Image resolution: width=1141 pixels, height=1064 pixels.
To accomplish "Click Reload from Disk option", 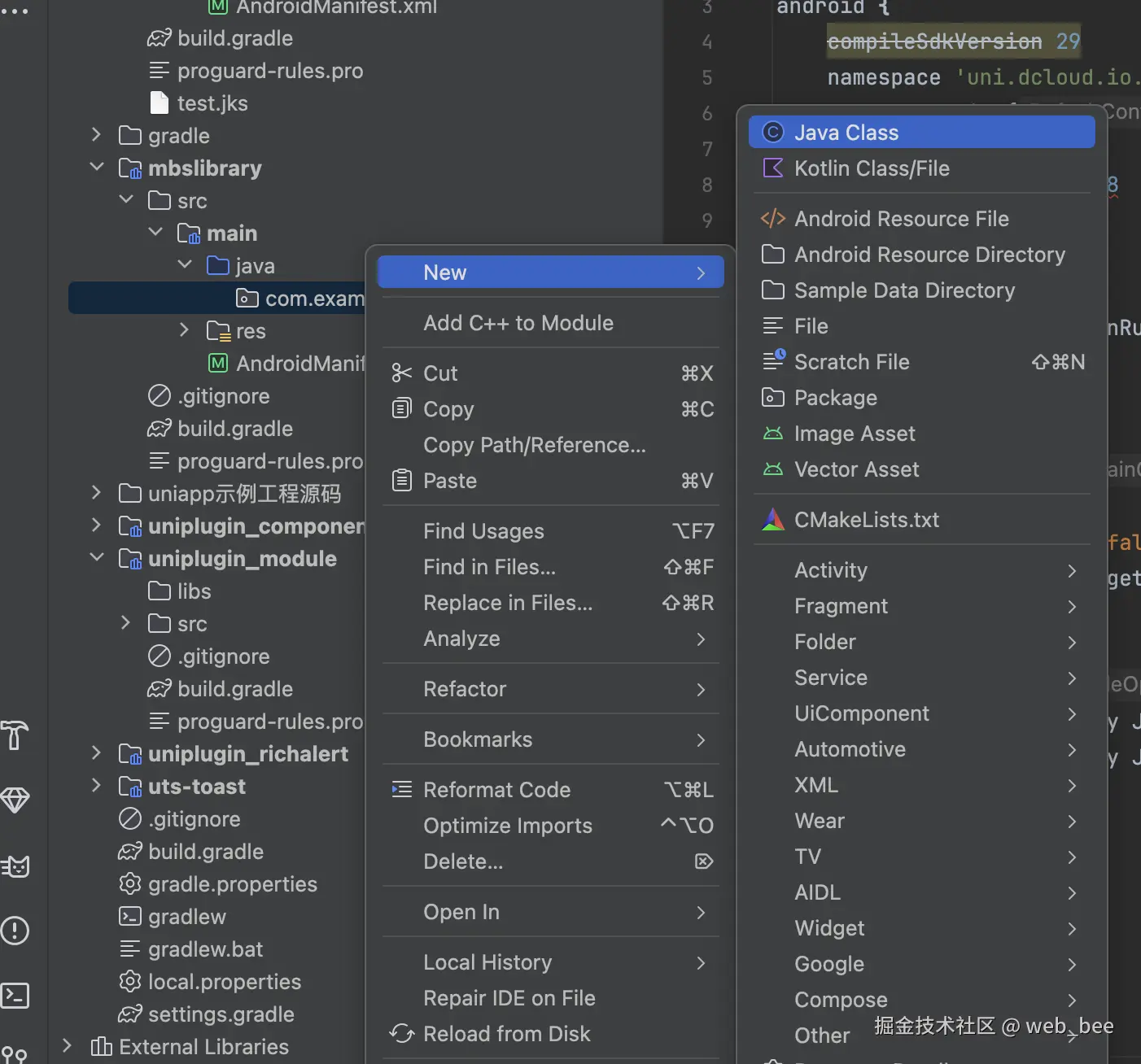I will pyautogui.click(x=506, y=1034).
